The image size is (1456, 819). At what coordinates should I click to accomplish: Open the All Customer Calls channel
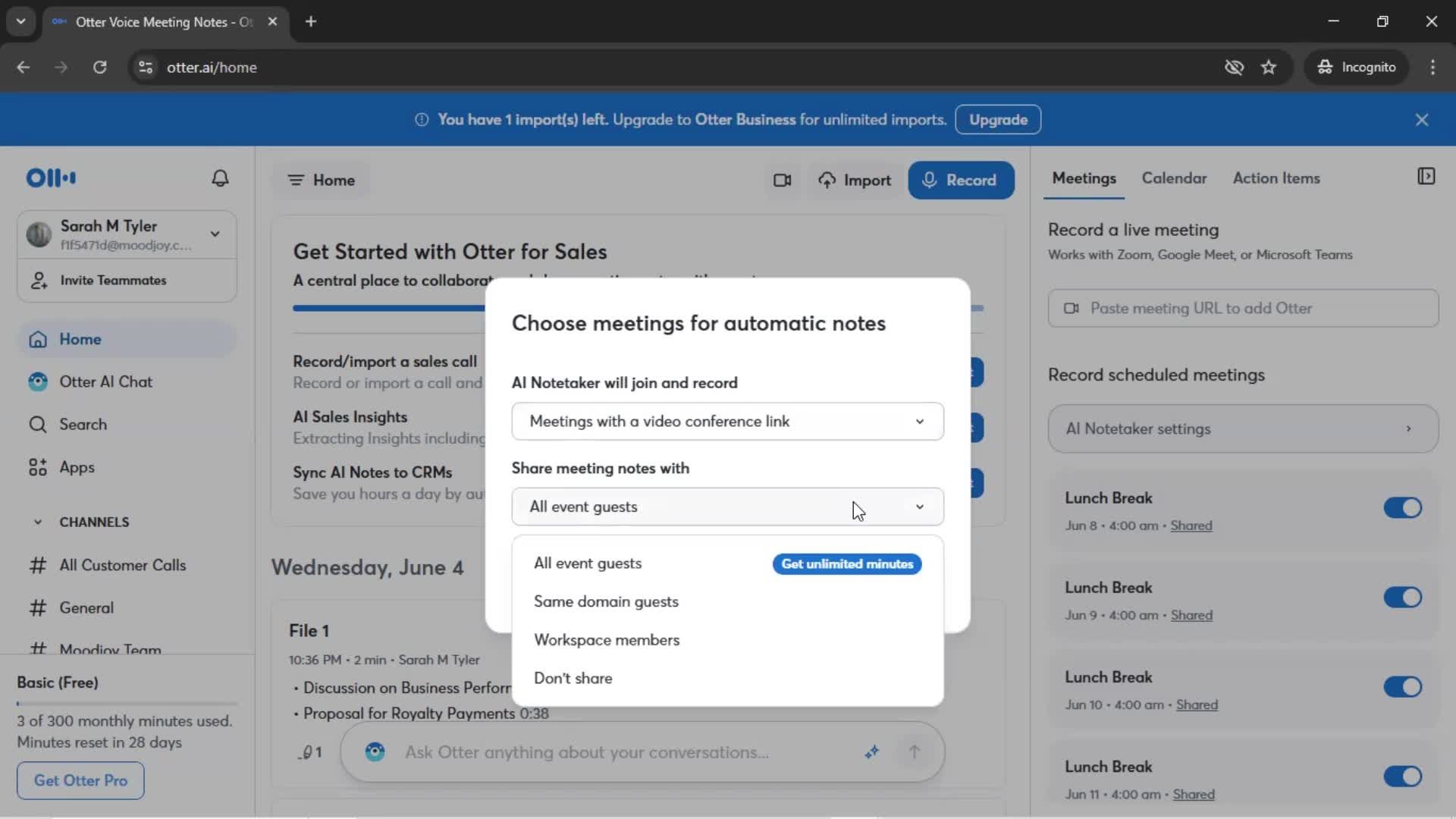[x=122, y=566]
